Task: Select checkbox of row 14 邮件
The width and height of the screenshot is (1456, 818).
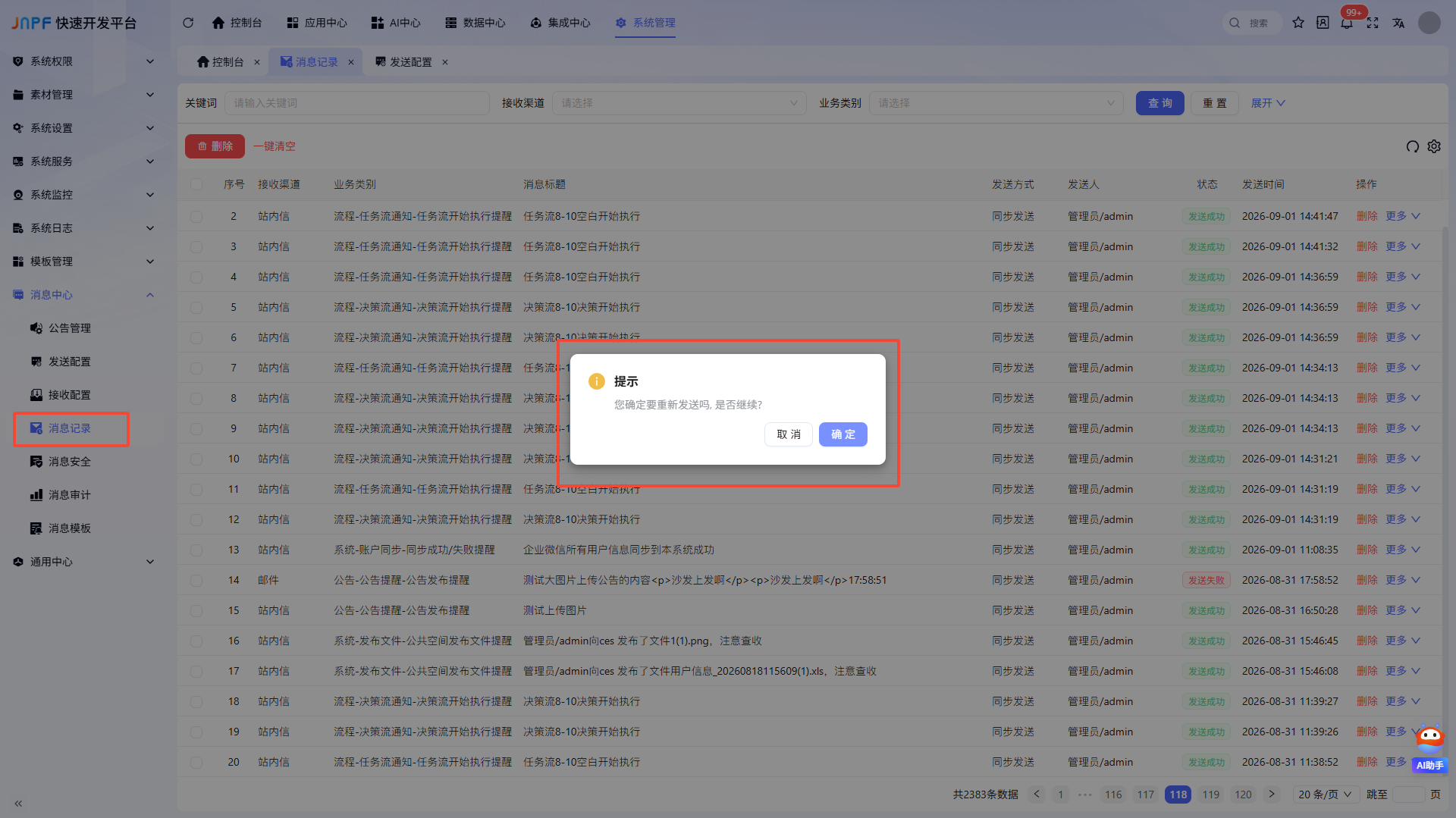Action: click(196, 580)
